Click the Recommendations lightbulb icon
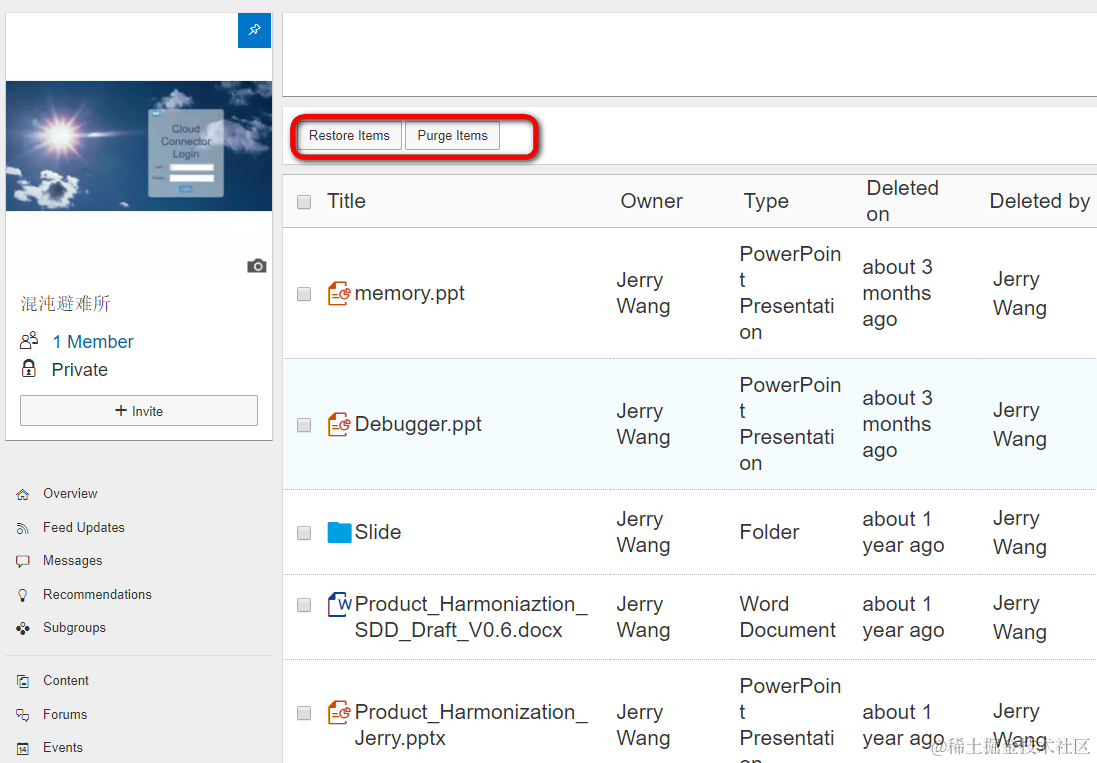1097x763 pixels. (x=22, y=595)
